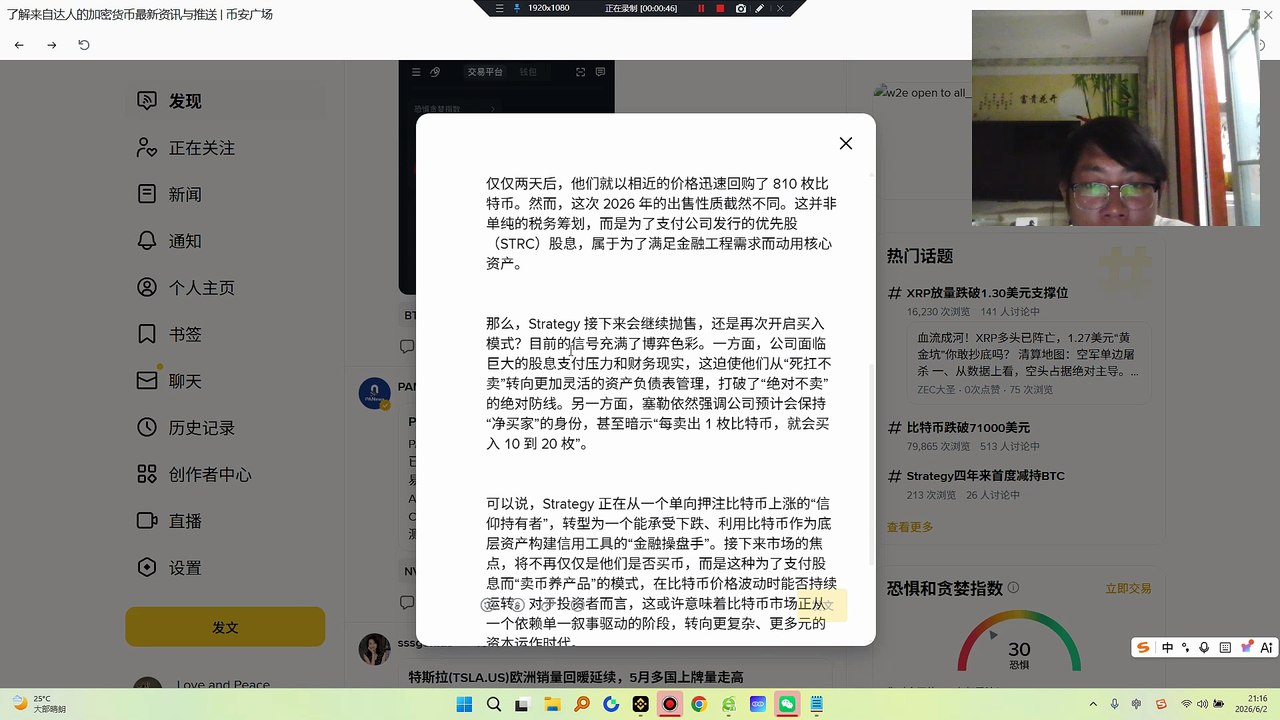Image resolution: width=1280 pixels, height=720 pixels.
Task: Open Windows taskbar search
Action: coord(493,704)
